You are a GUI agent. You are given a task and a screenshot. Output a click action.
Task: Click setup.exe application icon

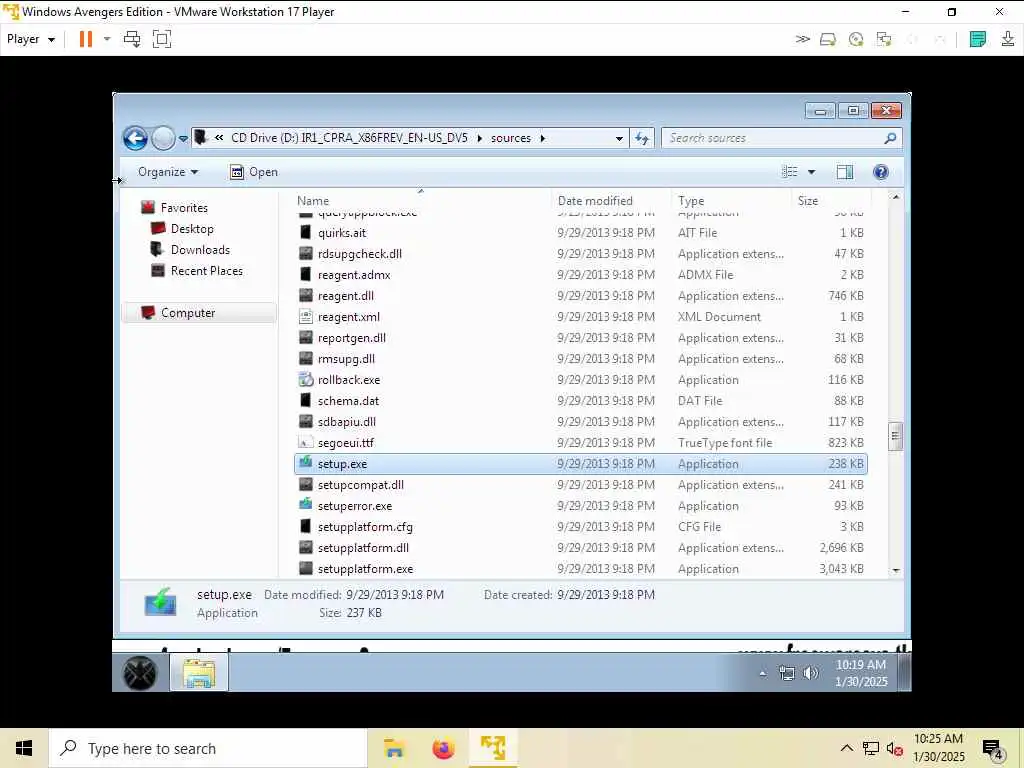(306, 463)
